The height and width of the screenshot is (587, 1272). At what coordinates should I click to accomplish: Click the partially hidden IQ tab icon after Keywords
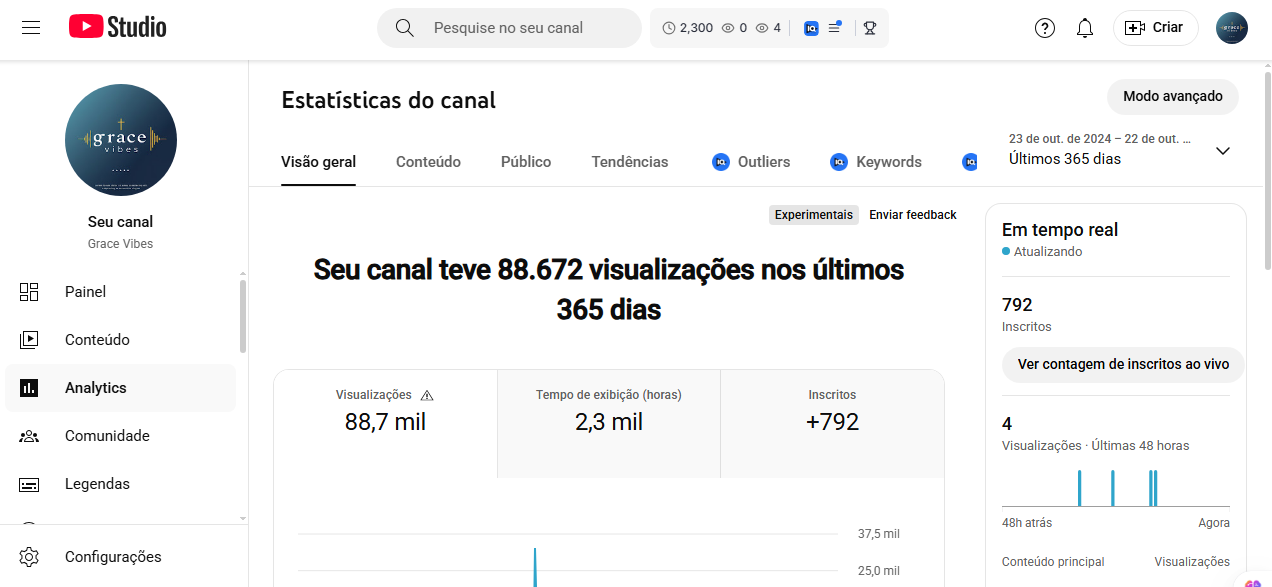tap(969, 162)
